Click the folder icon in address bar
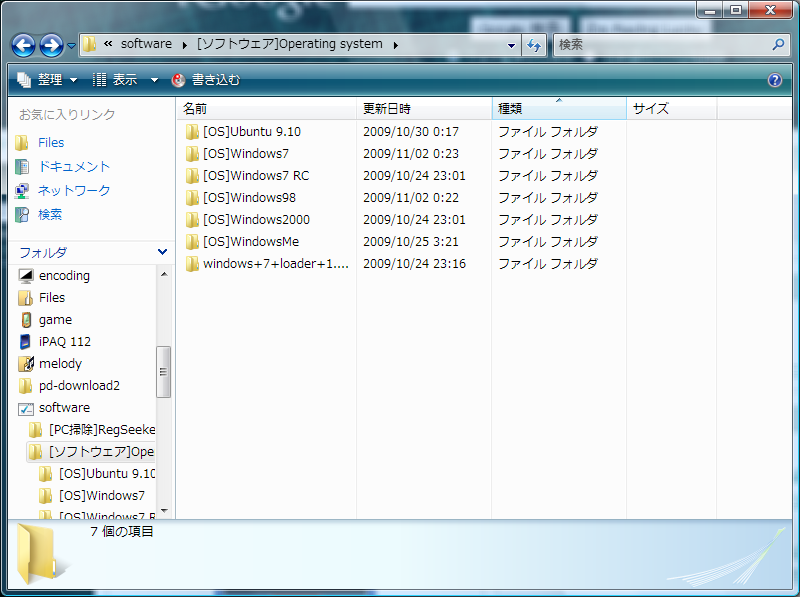 coord(89,44)
